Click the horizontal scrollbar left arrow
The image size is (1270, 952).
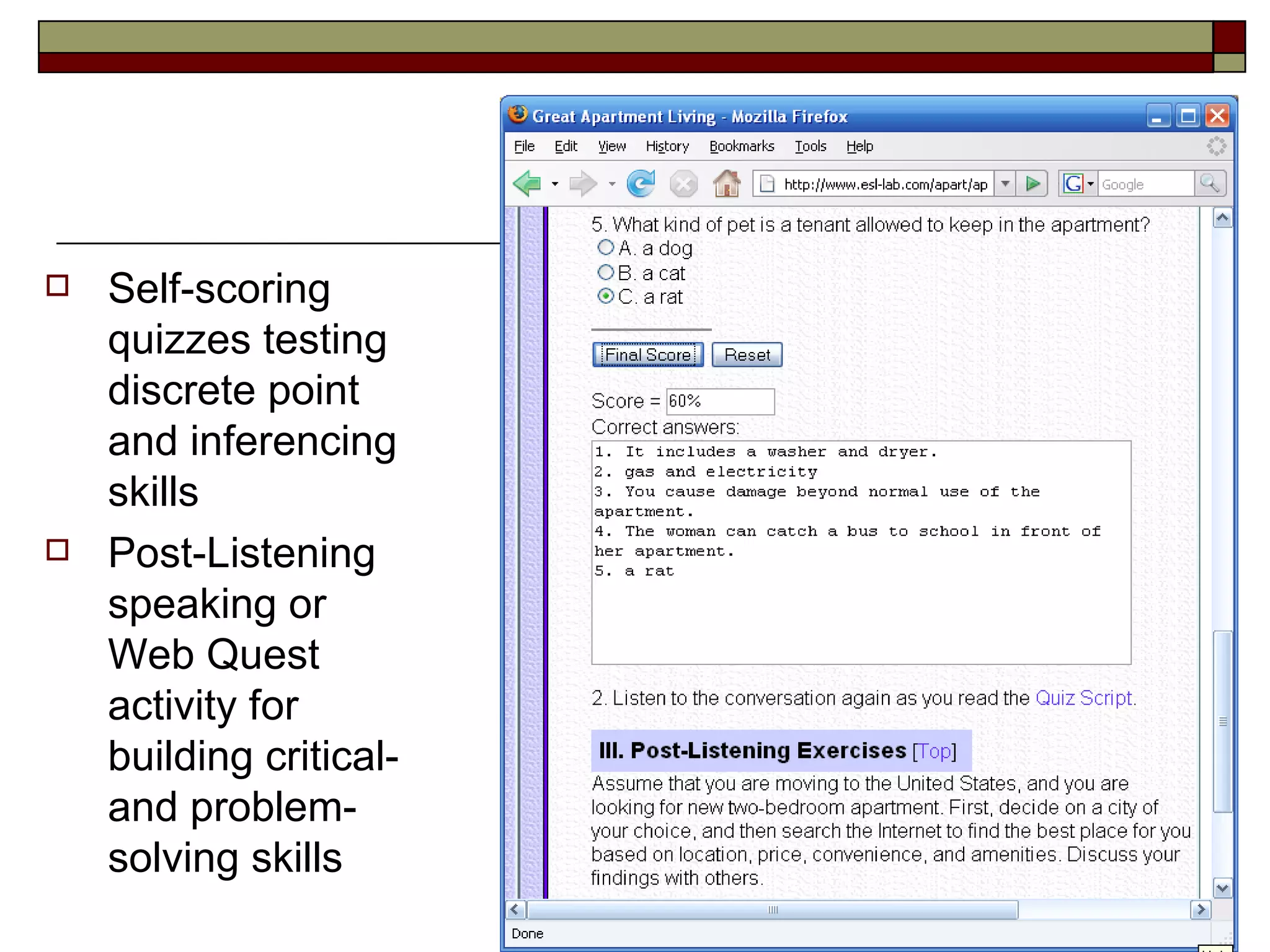tap(516, 910)
